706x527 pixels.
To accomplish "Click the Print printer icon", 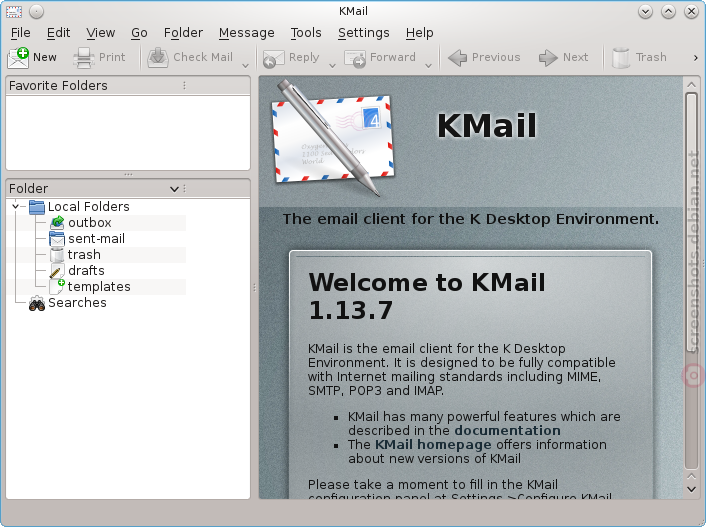I will pos(84,58).
